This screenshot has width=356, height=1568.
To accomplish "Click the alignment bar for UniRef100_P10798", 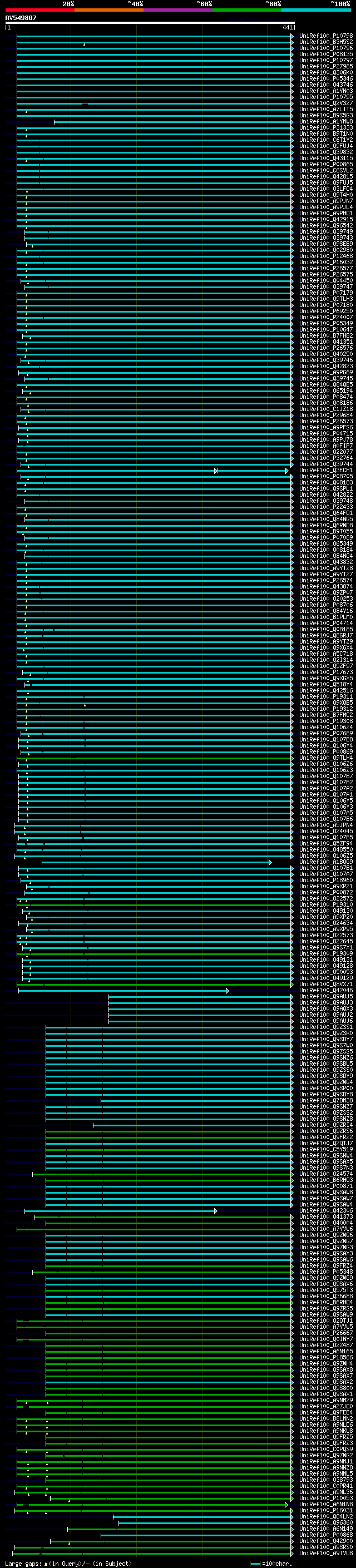I will [x=152, y=36].
